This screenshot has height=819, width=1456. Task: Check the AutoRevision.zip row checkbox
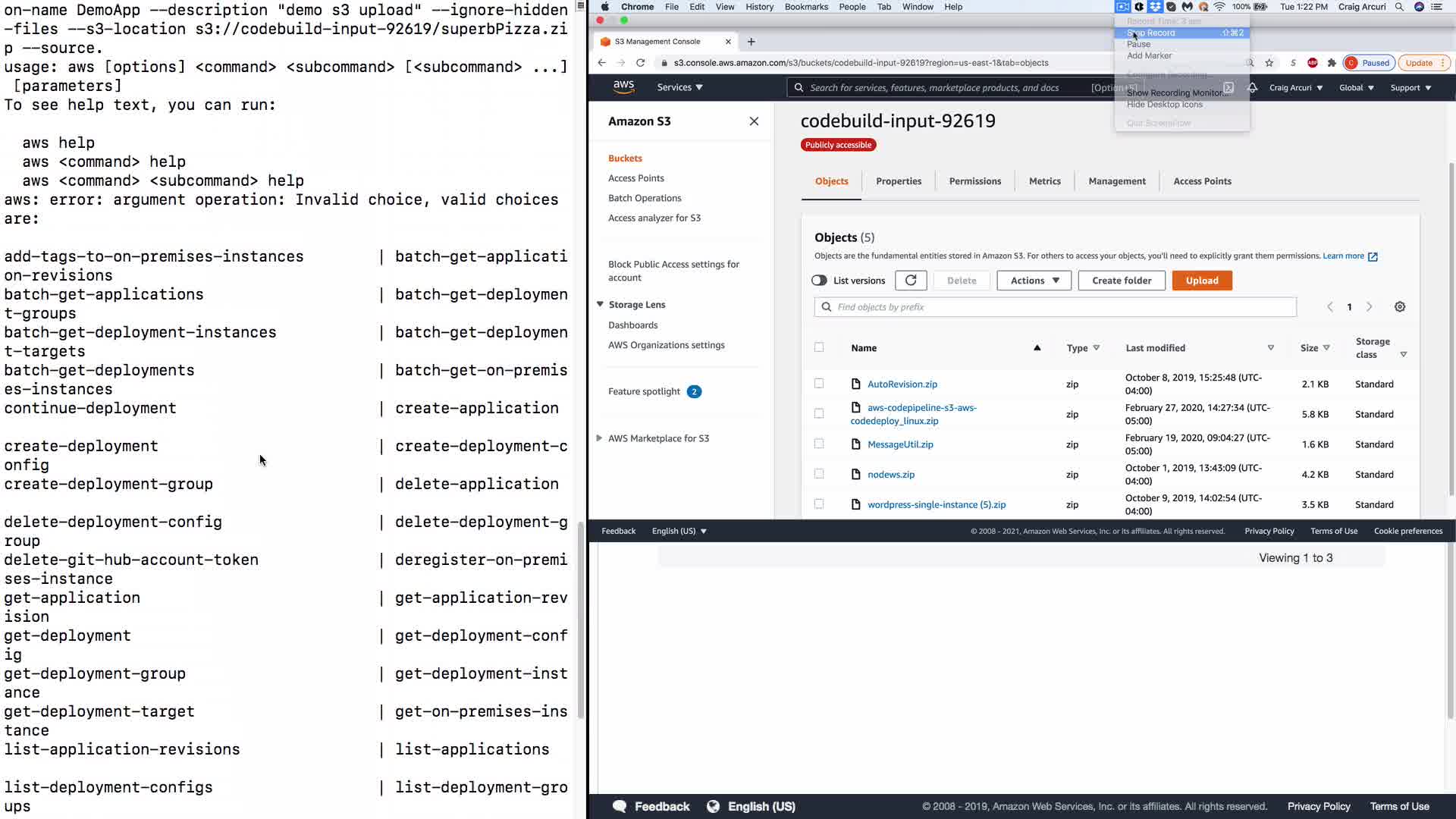tap(819, 384)
